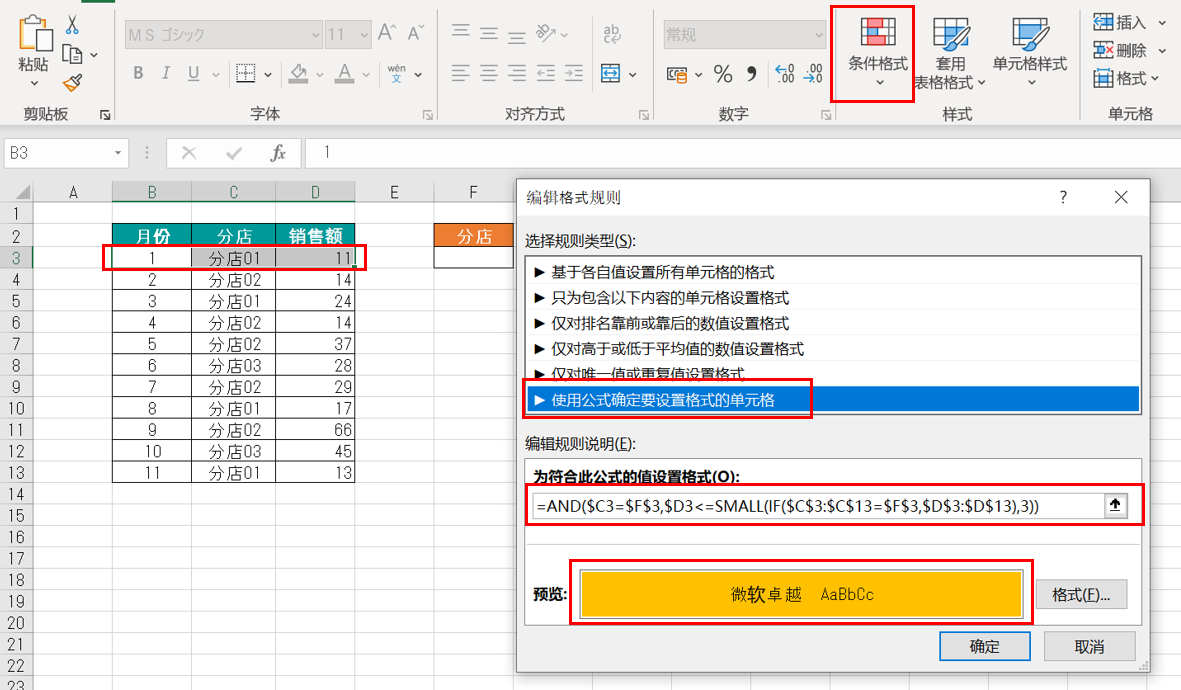Click the Percent Style icon

pos(723,74)
